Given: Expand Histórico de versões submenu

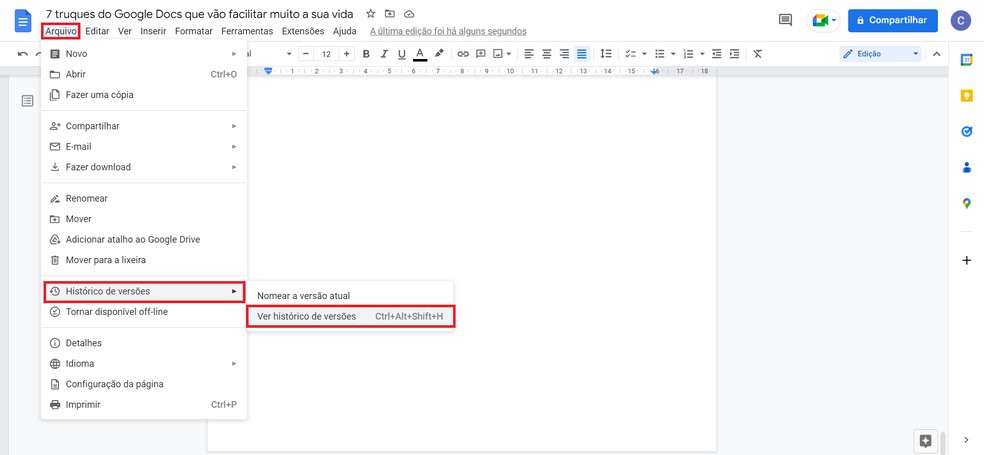Looking at the screenshot, I should pyautogui.click(x=144, y=291).
